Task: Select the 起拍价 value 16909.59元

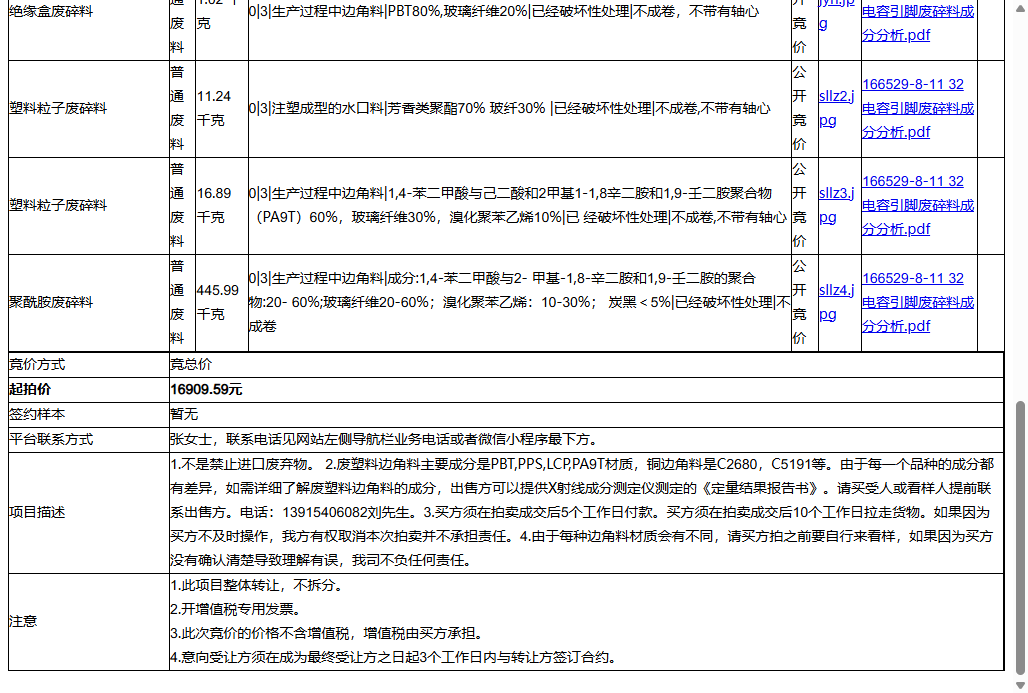Action: pos(206,389)
